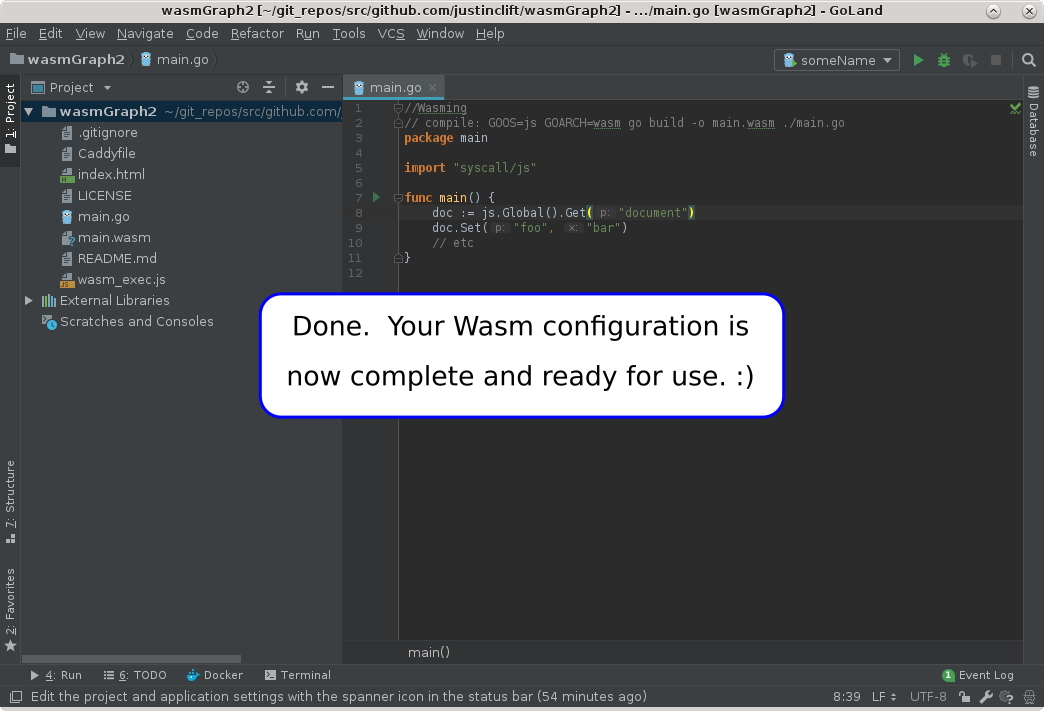This screenshot has height=711, width=1044.
Task: Open the Tools menu
Action: (x=349, y=33)
